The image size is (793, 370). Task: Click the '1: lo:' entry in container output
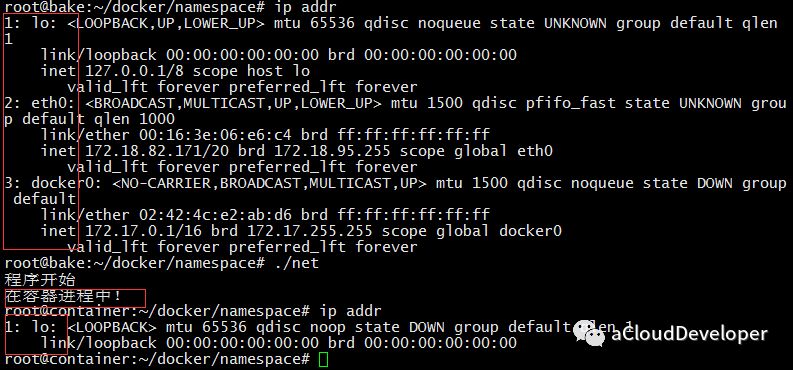coord(31,327)
